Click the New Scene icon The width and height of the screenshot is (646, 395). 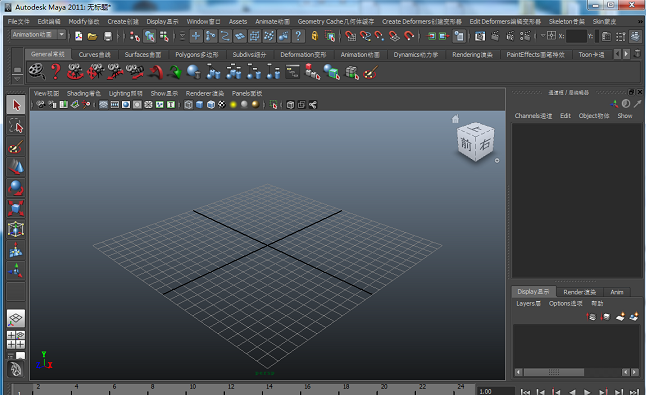78,36
